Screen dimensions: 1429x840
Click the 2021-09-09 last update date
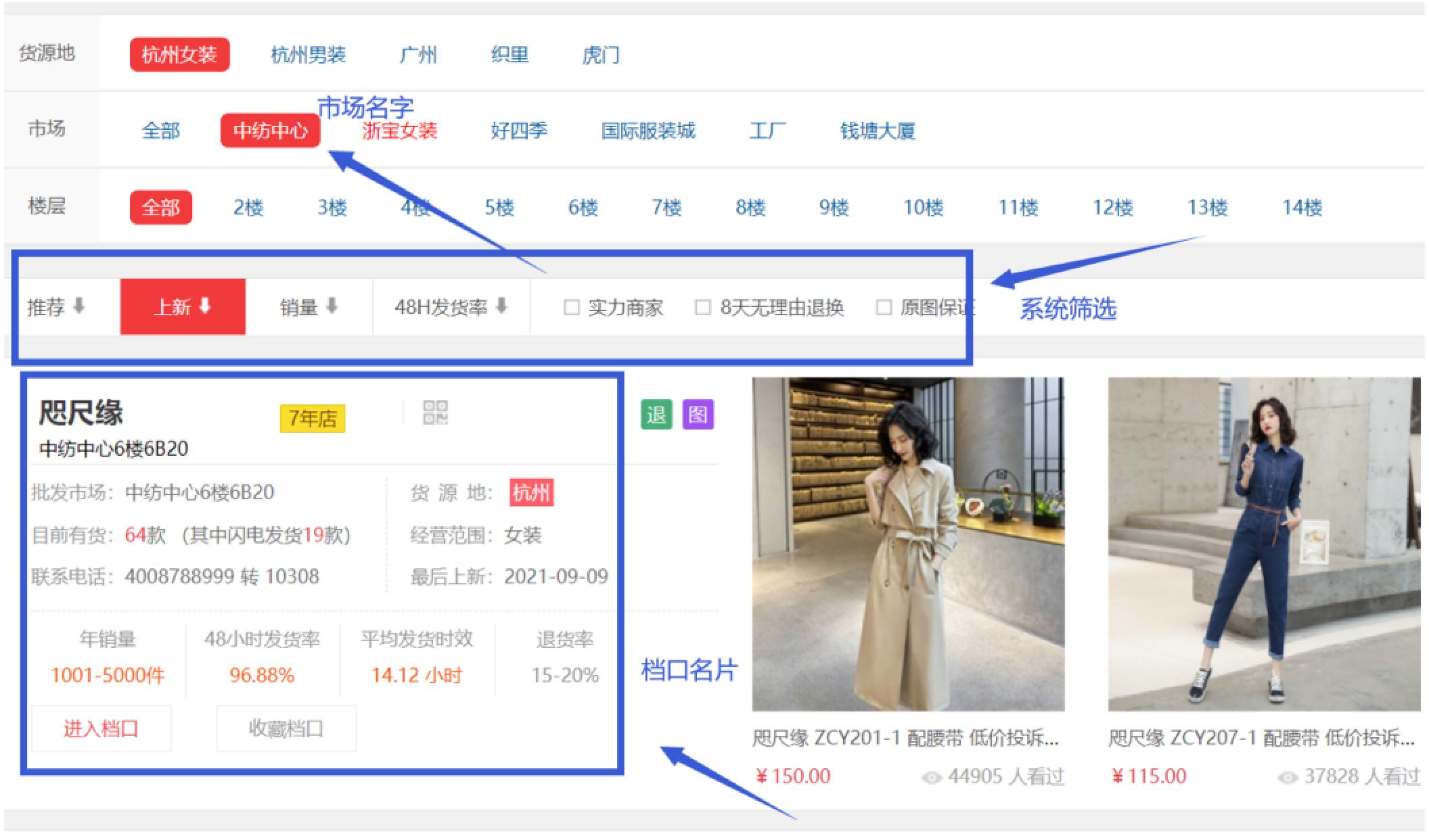(x=556, y=576)
